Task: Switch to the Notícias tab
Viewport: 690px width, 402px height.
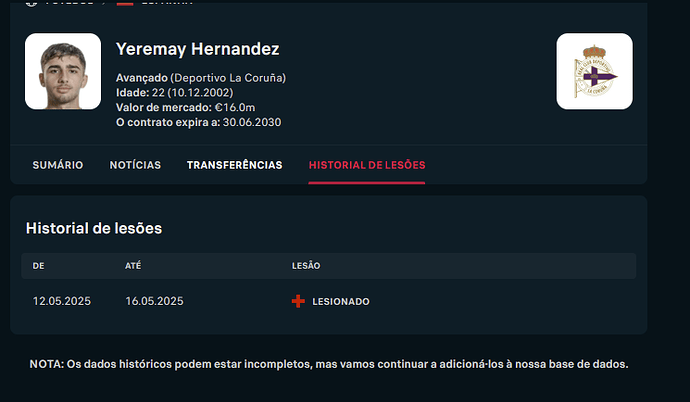Action: [135, 165]
